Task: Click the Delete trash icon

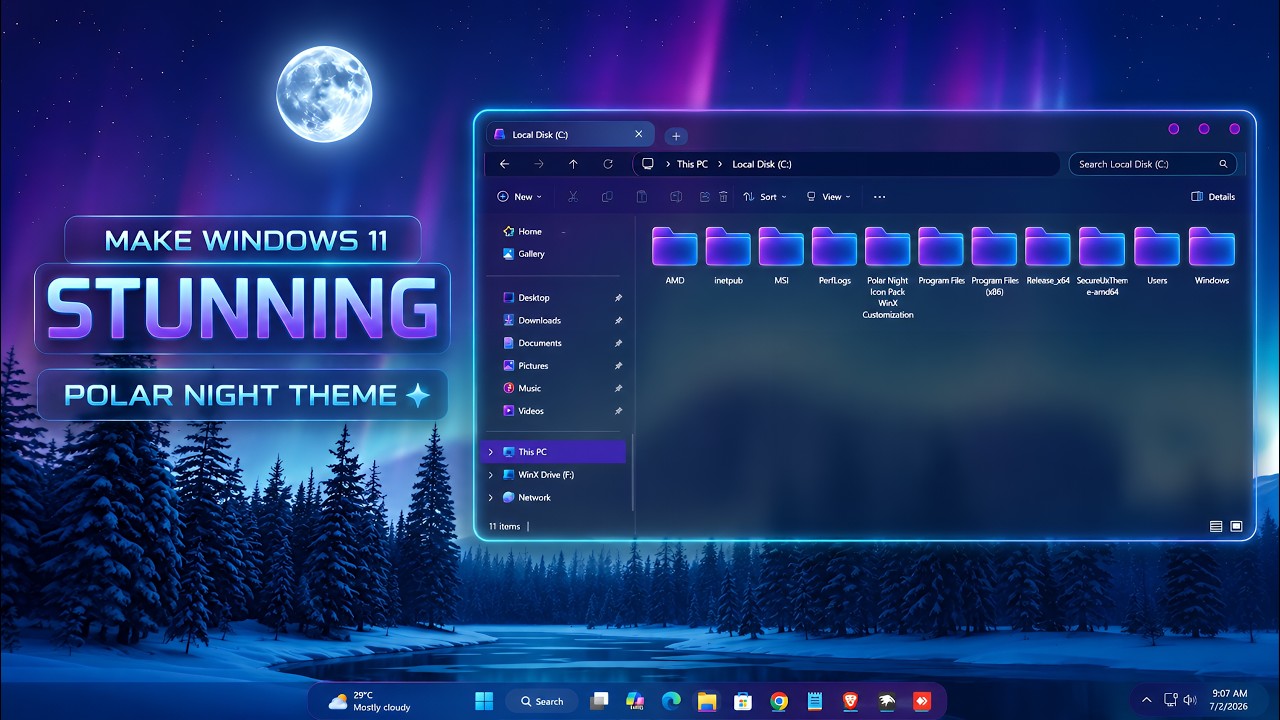Action: 723,197
